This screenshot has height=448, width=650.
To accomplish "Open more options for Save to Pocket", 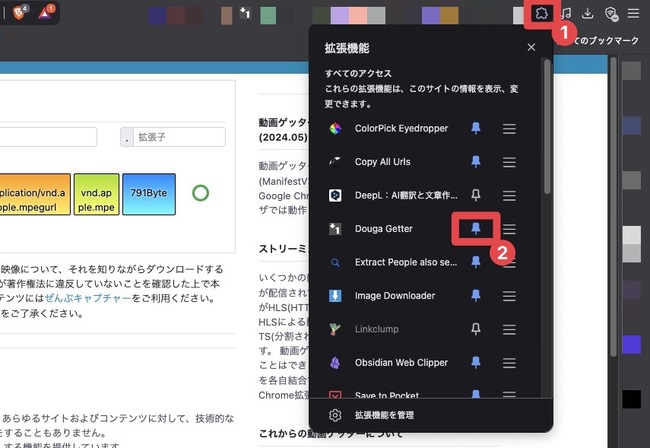I will [x=509, y=394].
